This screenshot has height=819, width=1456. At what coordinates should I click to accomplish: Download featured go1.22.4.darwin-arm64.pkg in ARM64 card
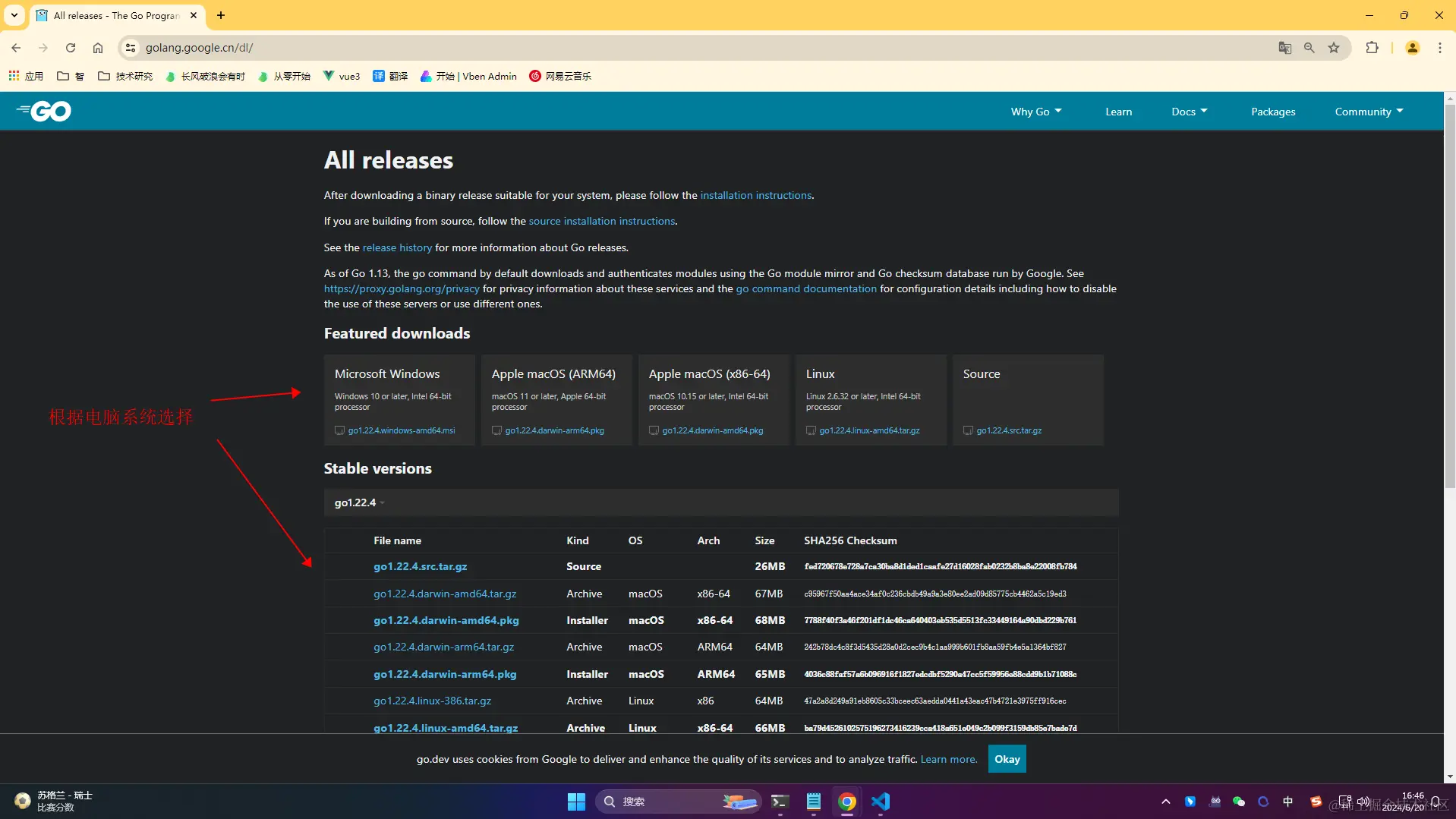click(554, 430)
